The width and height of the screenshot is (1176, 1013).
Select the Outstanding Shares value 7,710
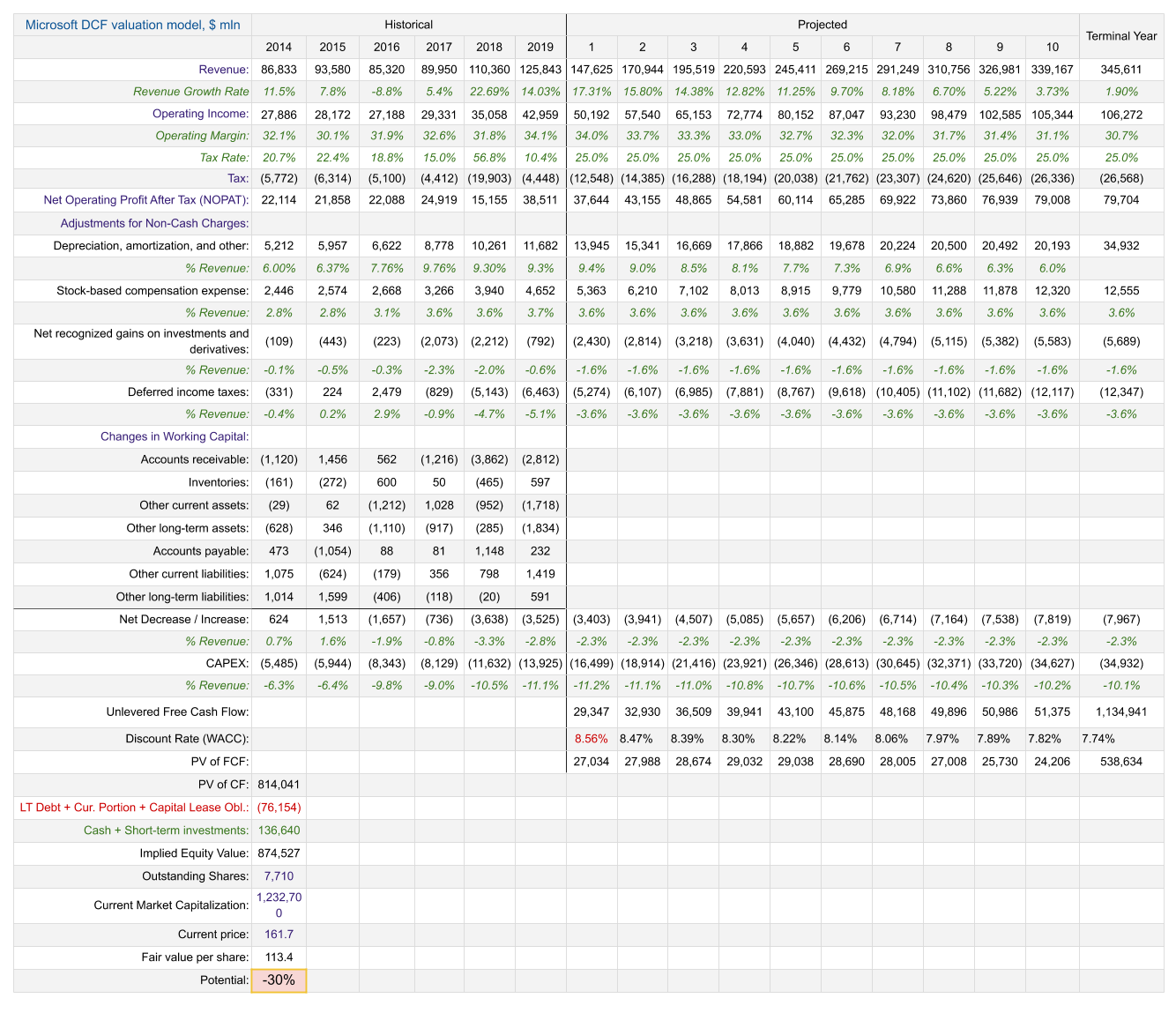[279, 876]
